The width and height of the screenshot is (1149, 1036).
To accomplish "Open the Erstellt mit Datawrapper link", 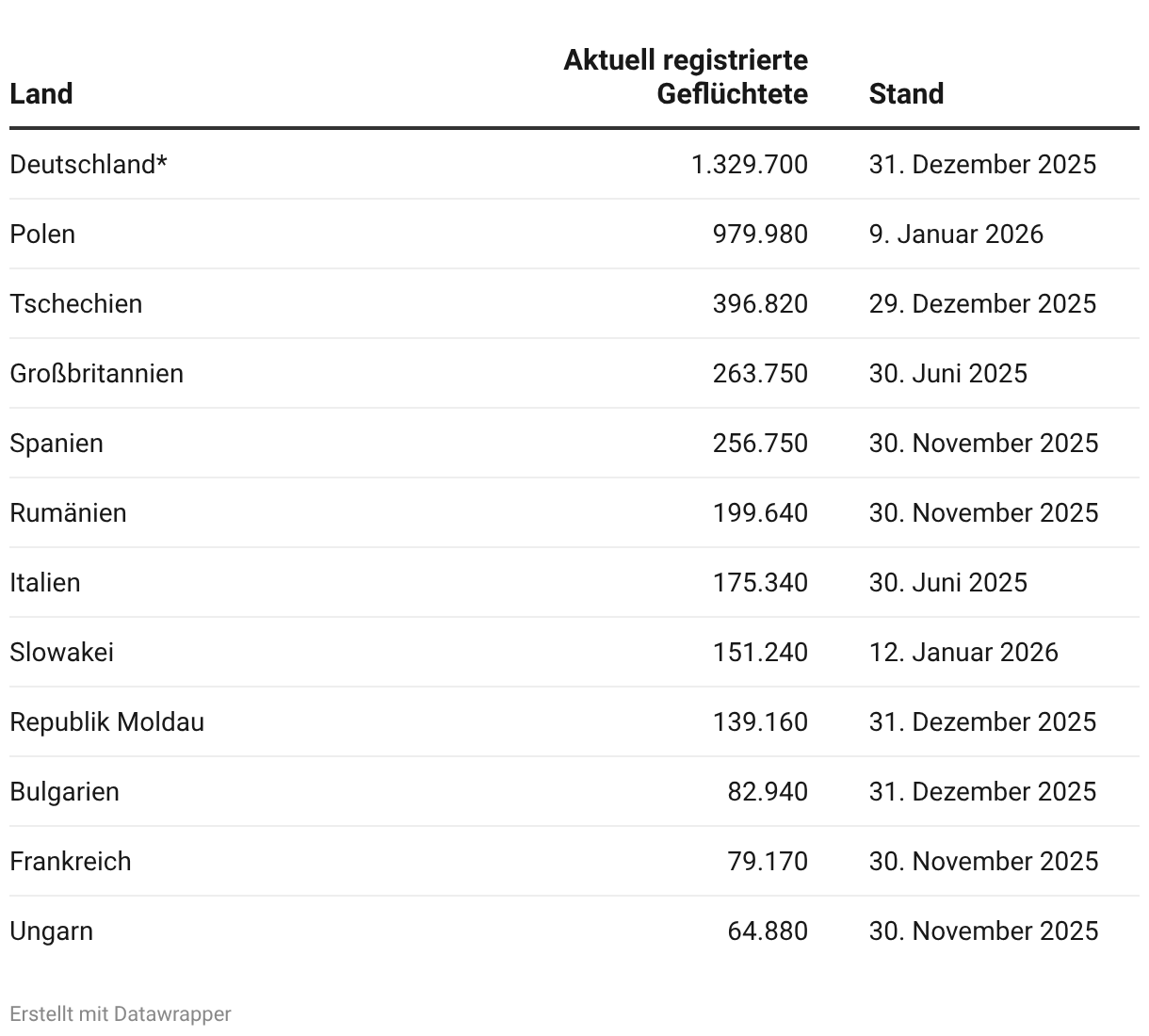I will (121, 1013).
